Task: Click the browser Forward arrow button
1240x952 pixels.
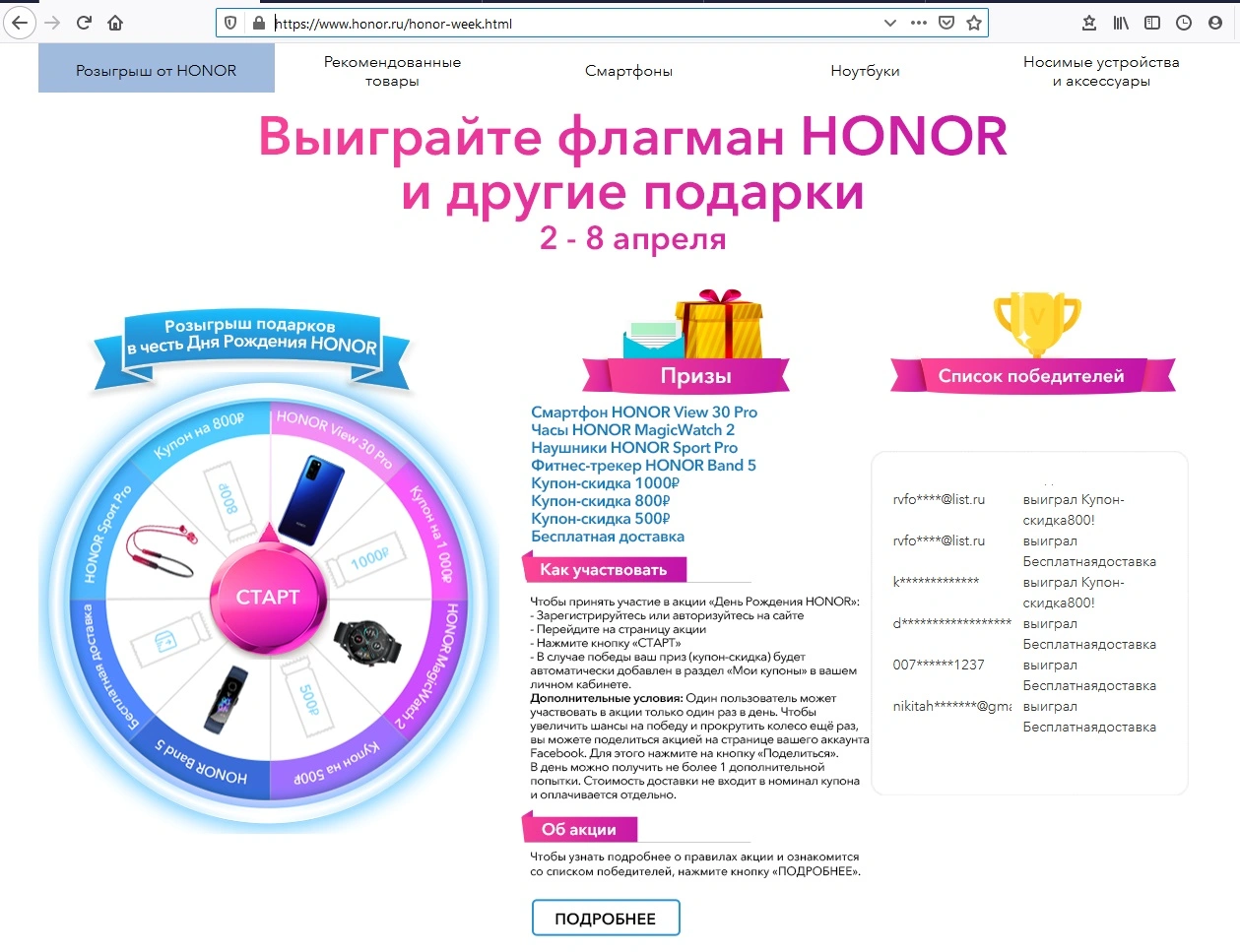Action: 52,23
